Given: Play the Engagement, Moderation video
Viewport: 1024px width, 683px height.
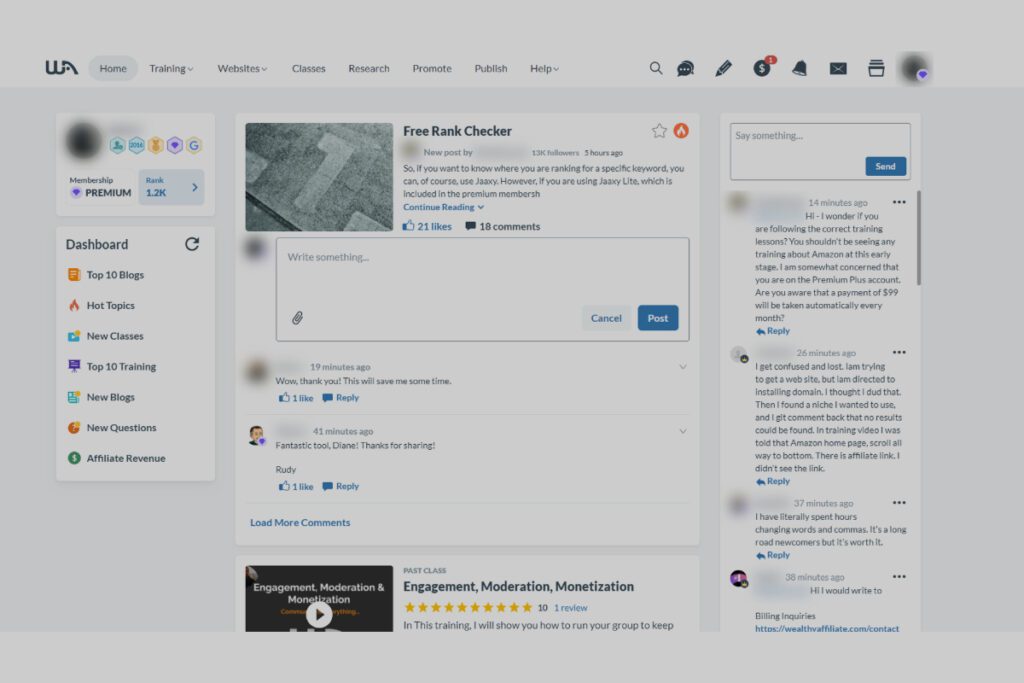Looking at the screenshot, I should 319,614.
